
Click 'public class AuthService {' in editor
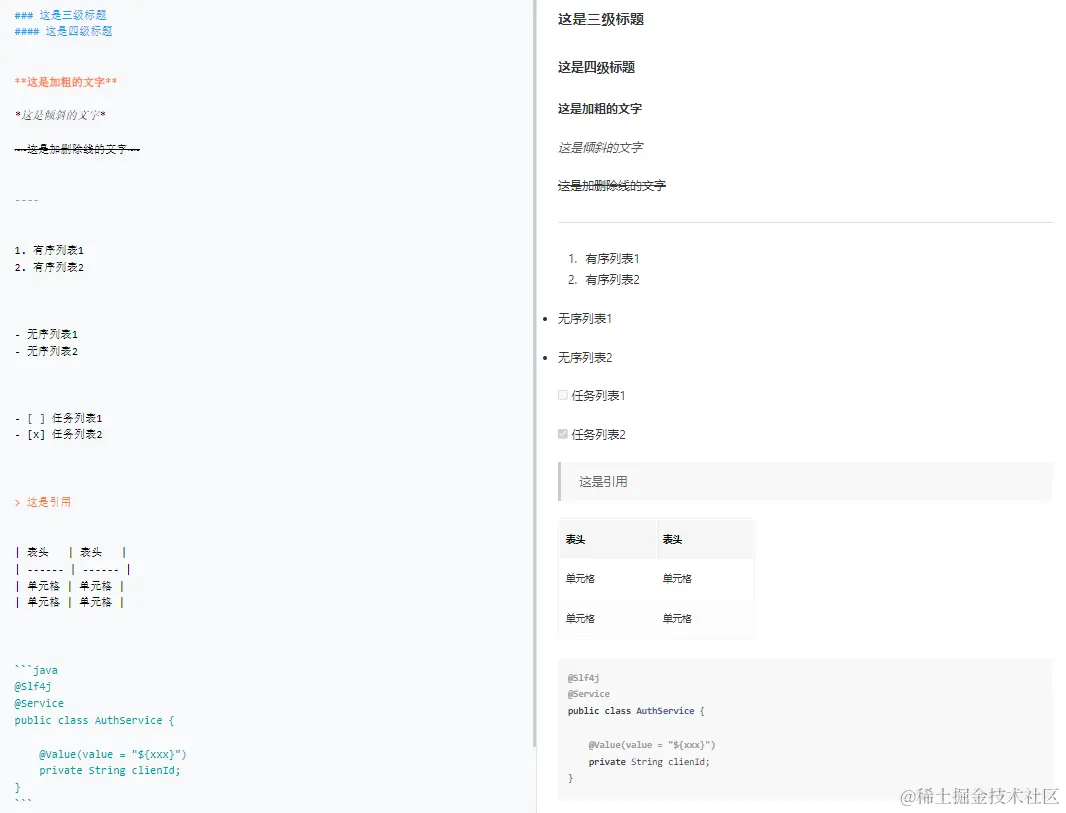click(x=94, y=721)
